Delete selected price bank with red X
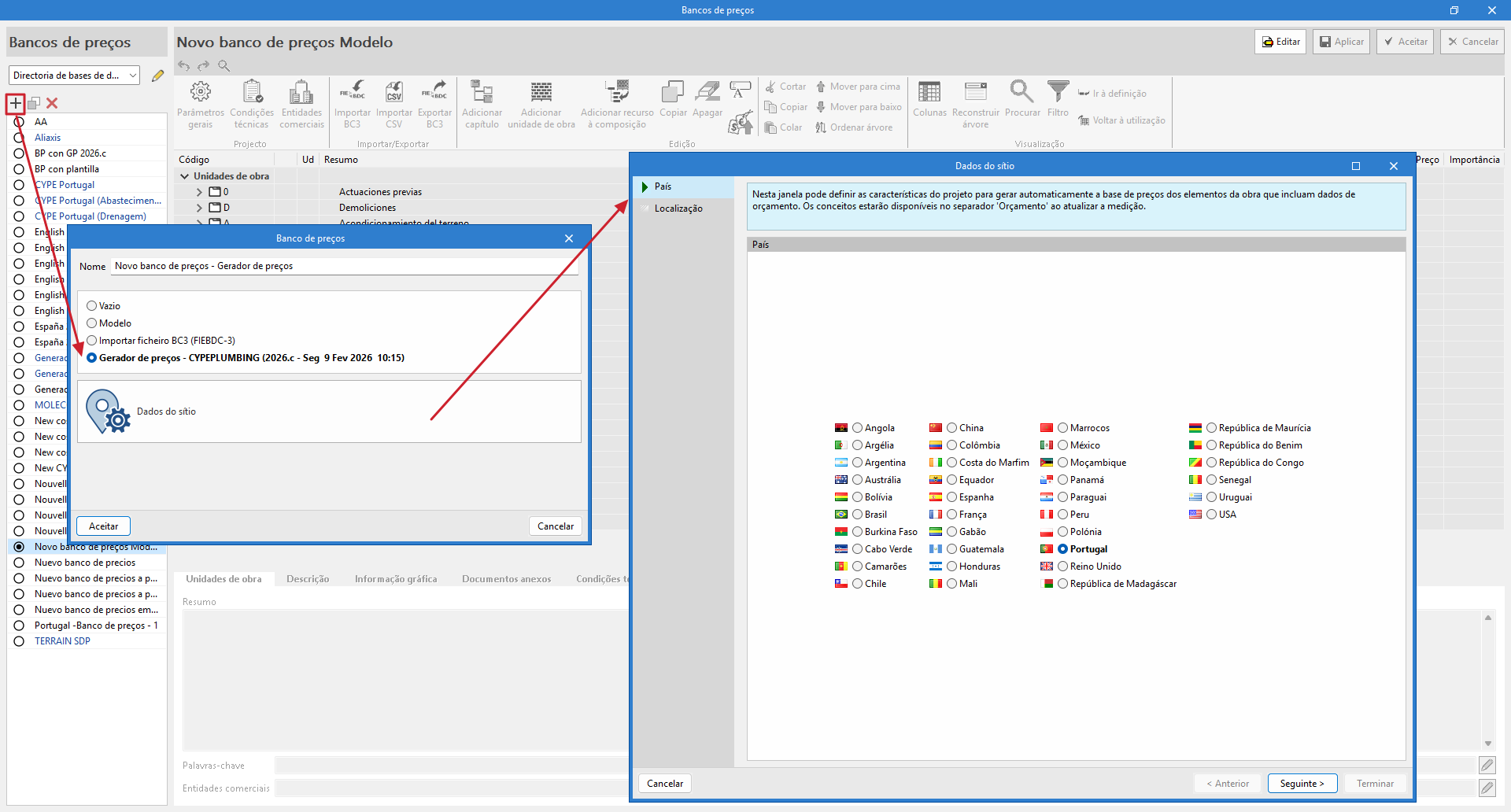The width and height of the screenshot is (1511, 812). coord(52,103)
